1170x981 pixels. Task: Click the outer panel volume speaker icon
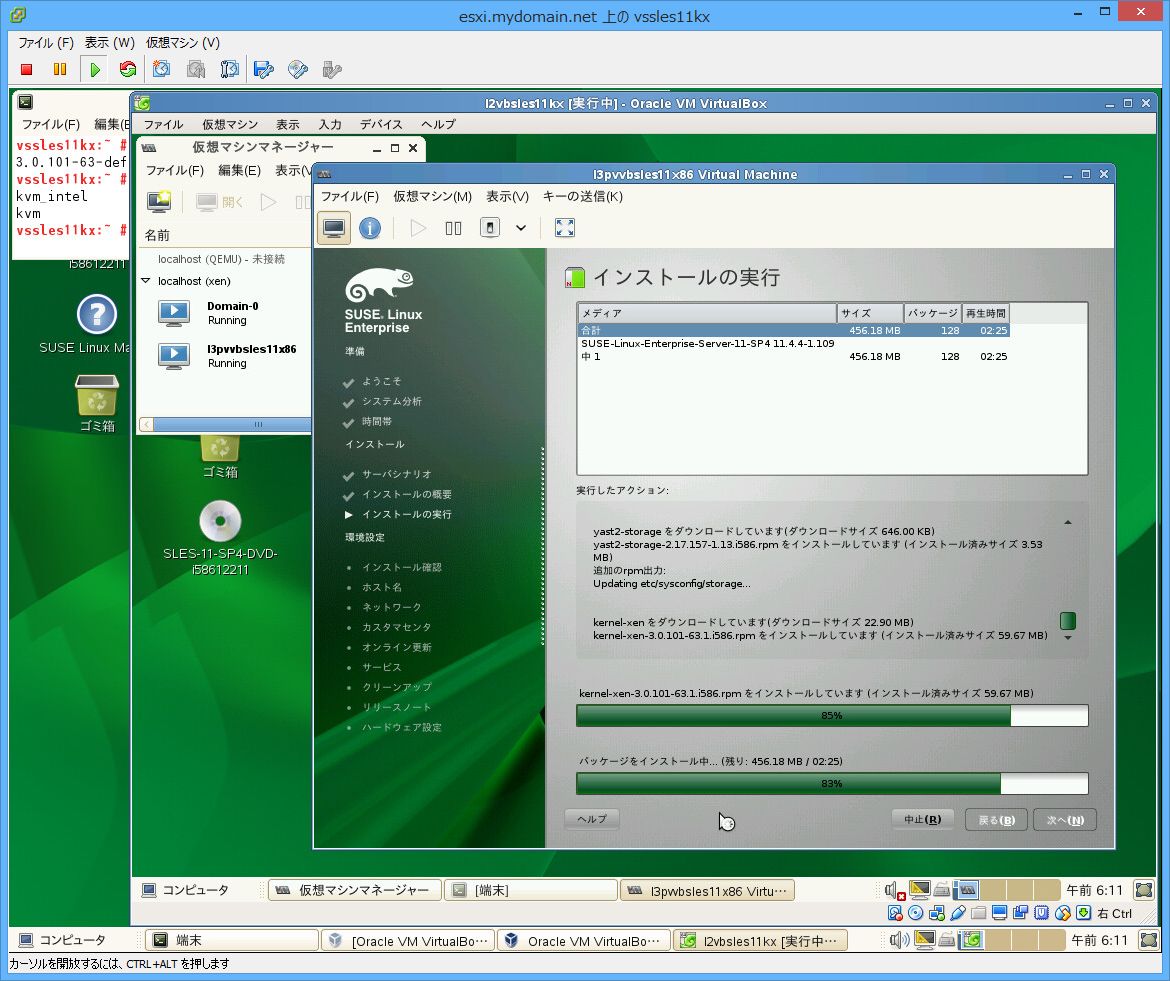pyautogui.click(x=899, y=940)
